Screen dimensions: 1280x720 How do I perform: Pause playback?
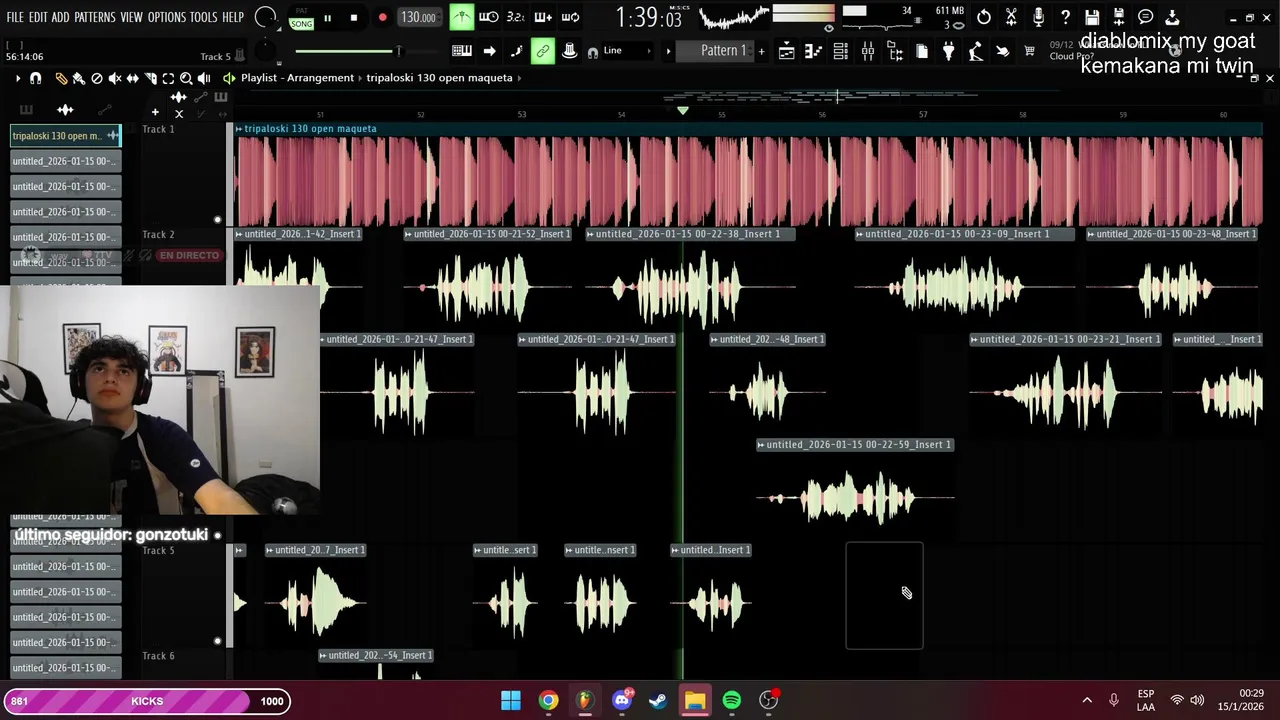pos(327,18)
